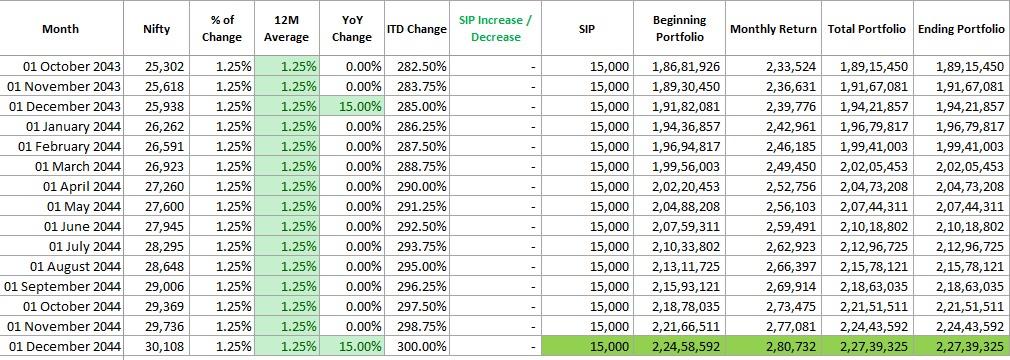Image resolution: width=1010 pixels, height=360 pixels.
Task: Select Monthly Return value 2,62,923
Action: pyautogui.click(x=774, y=246)
